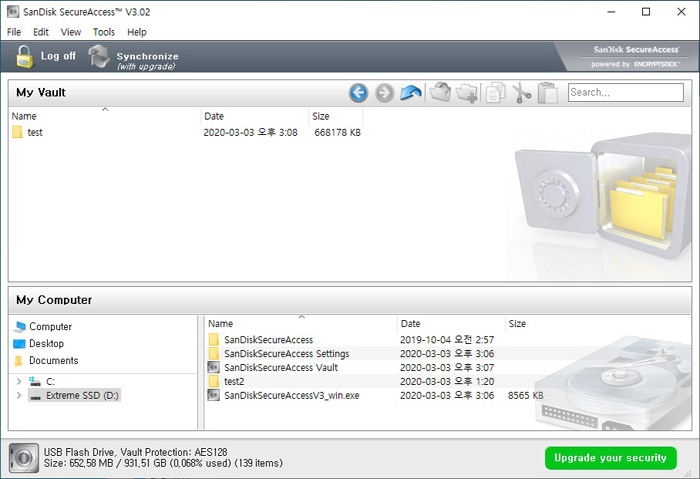Click the blue Up-one-level arrow icon
700x479 pixels.
pyautogui.click(x=411, y=93)
